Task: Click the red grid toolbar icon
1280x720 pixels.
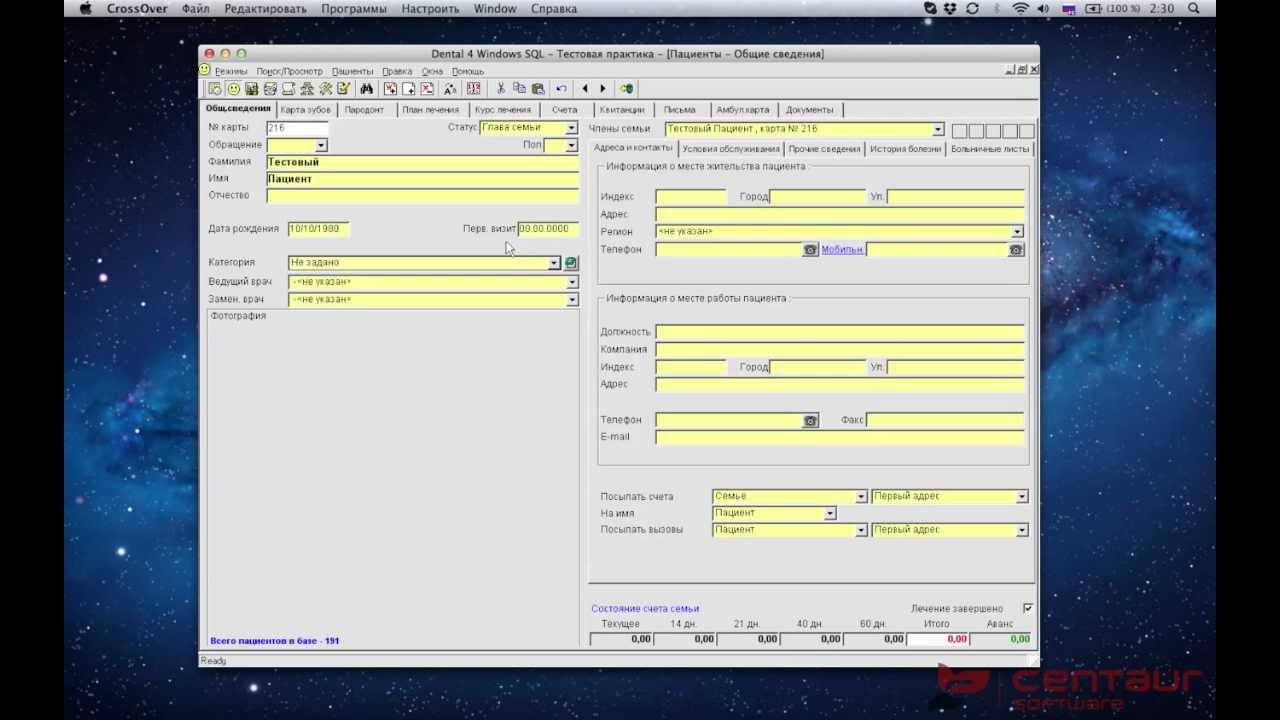Action: [x=473, y=89]
